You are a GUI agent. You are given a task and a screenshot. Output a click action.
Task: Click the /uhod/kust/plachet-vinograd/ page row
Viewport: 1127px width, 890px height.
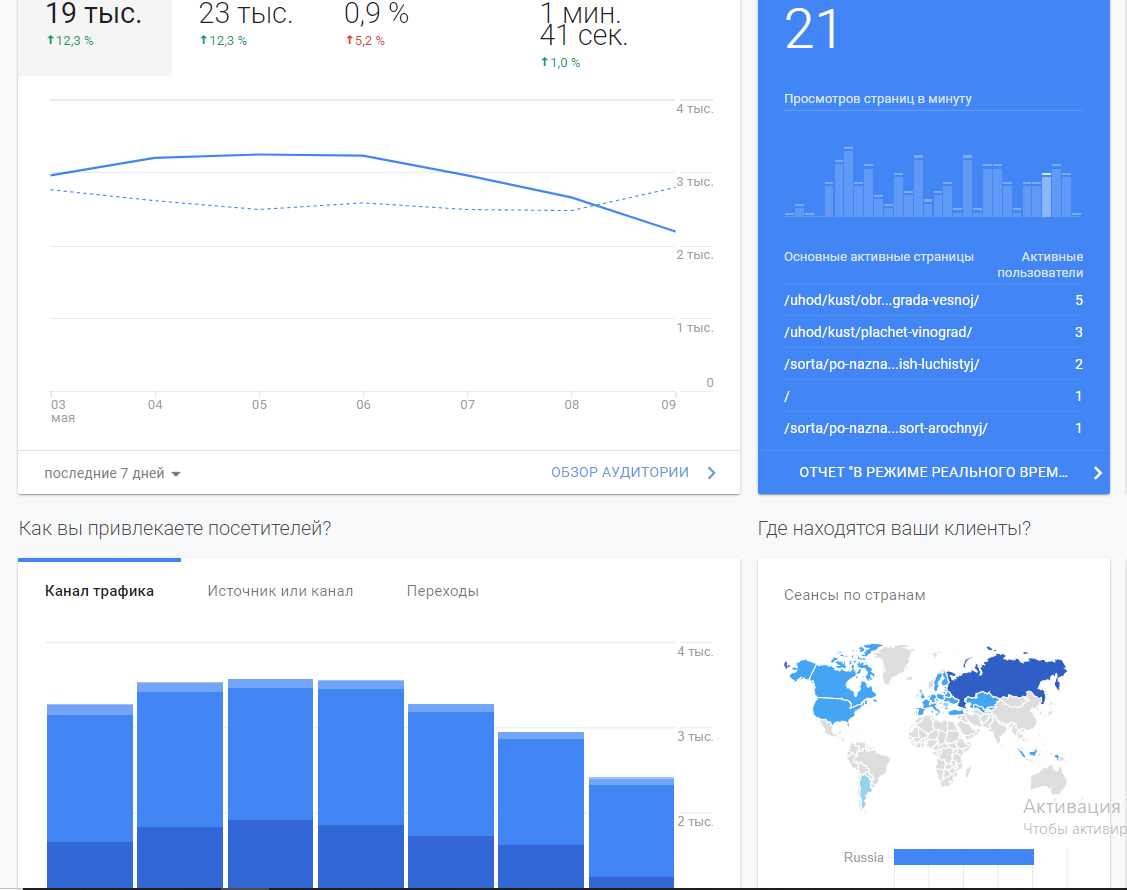pos(933,332)
